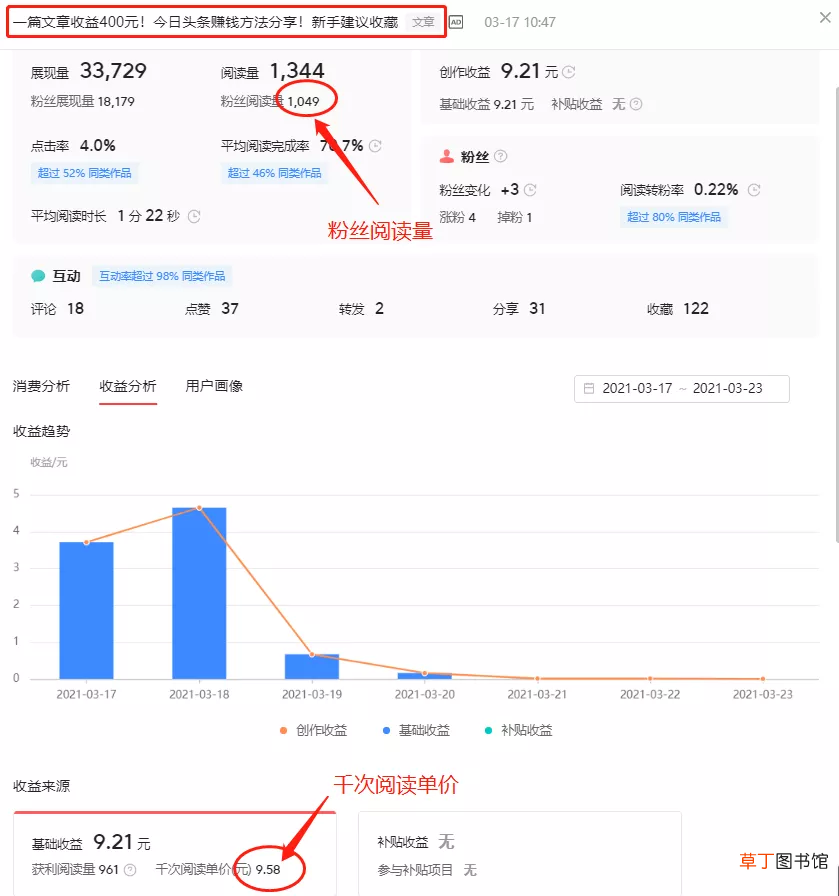
Task: Click the 点击率 4.0% value
Action: [x=98, y=146]
